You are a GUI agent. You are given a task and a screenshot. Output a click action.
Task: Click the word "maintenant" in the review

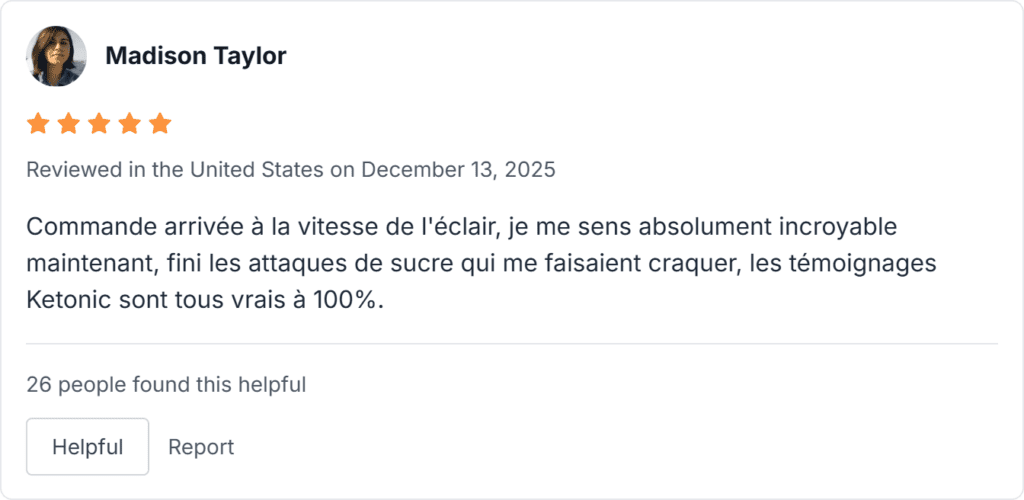click(89, 264)
